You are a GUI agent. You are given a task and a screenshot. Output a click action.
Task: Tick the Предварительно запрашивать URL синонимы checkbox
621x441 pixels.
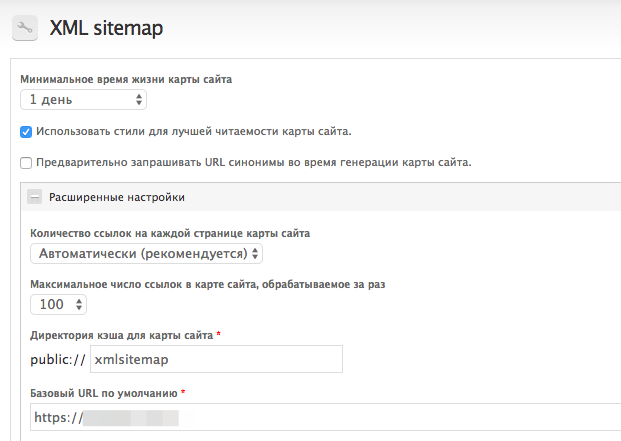point(26,163)
